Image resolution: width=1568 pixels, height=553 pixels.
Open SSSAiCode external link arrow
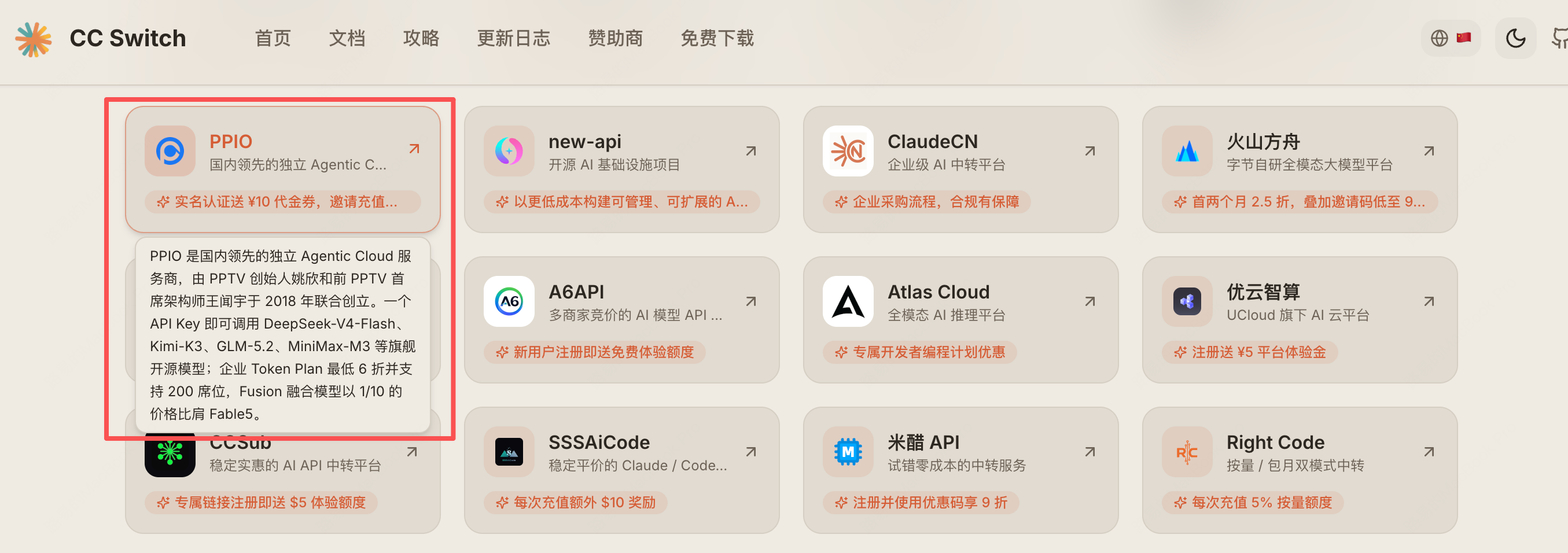tap(751, 452)
